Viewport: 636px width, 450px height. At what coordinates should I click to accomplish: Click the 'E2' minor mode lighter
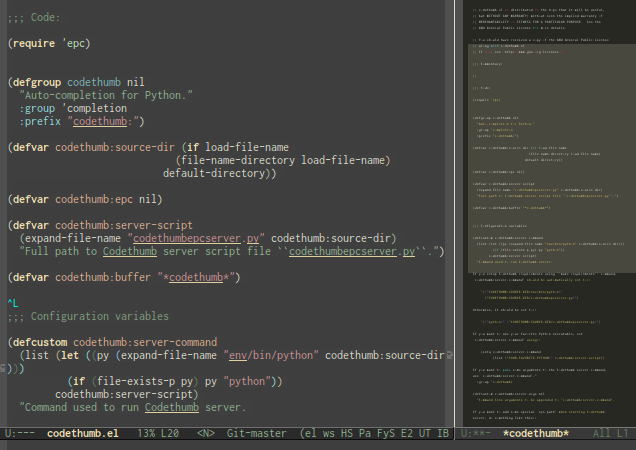(407, 433)
